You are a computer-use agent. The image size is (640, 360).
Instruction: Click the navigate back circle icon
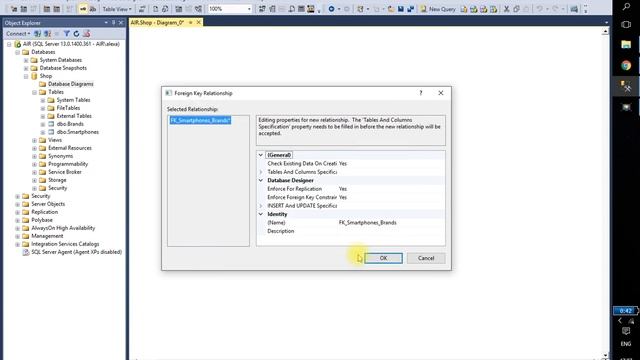(x=331, y=9)
